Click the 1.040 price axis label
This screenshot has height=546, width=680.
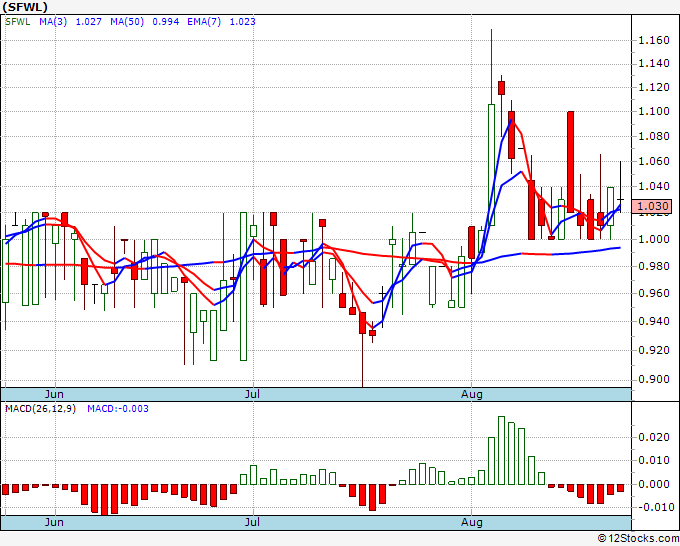click(654, 186)
